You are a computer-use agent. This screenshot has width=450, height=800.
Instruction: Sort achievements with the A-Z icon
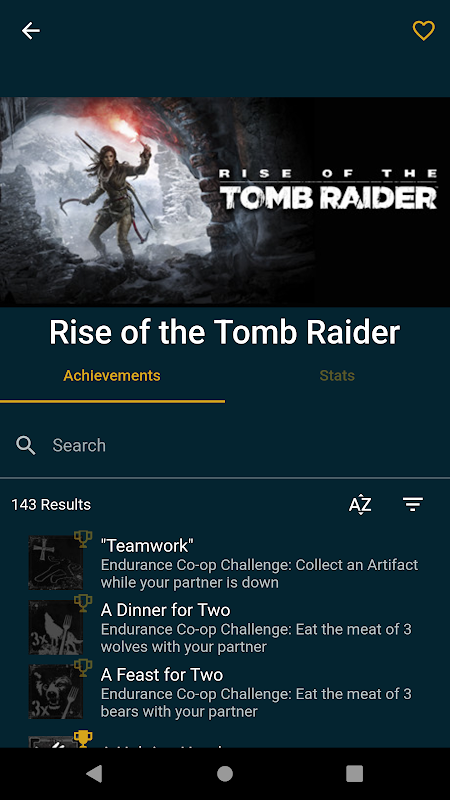[x=360, y=505]
